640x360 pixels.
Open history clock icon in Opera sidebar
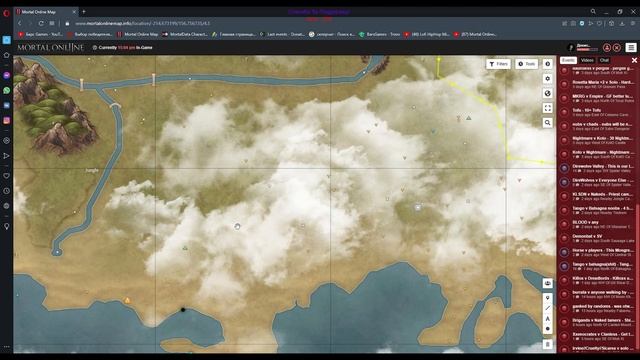(7, 191)
